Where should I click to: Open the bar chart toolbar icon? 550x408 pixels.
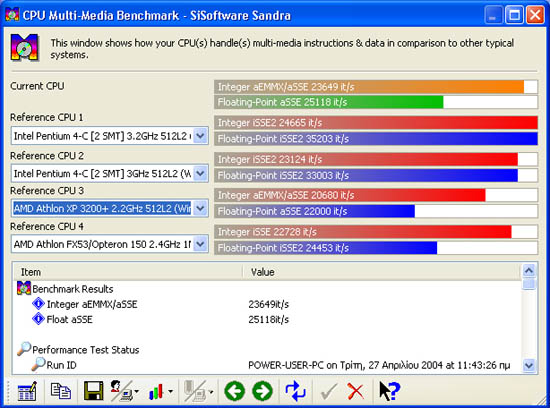tap(156, 391)
